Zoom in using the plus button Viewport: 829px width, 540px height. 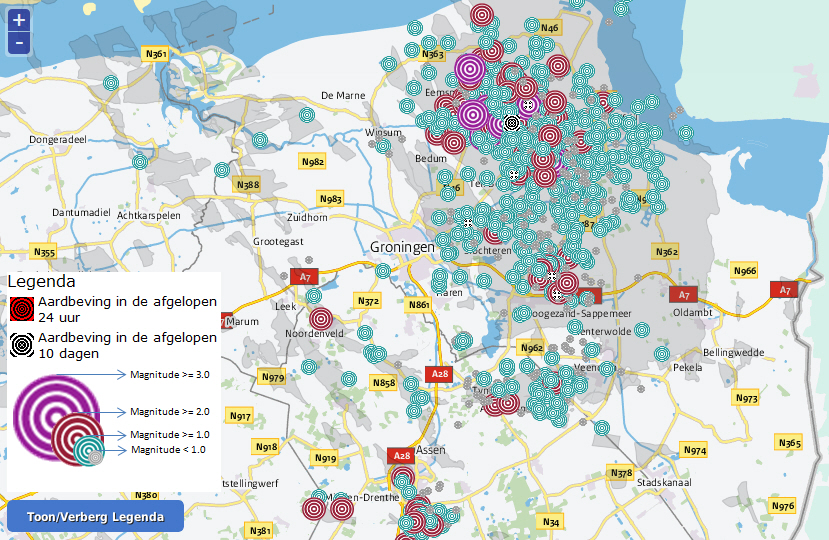click(x=20, y=19)
